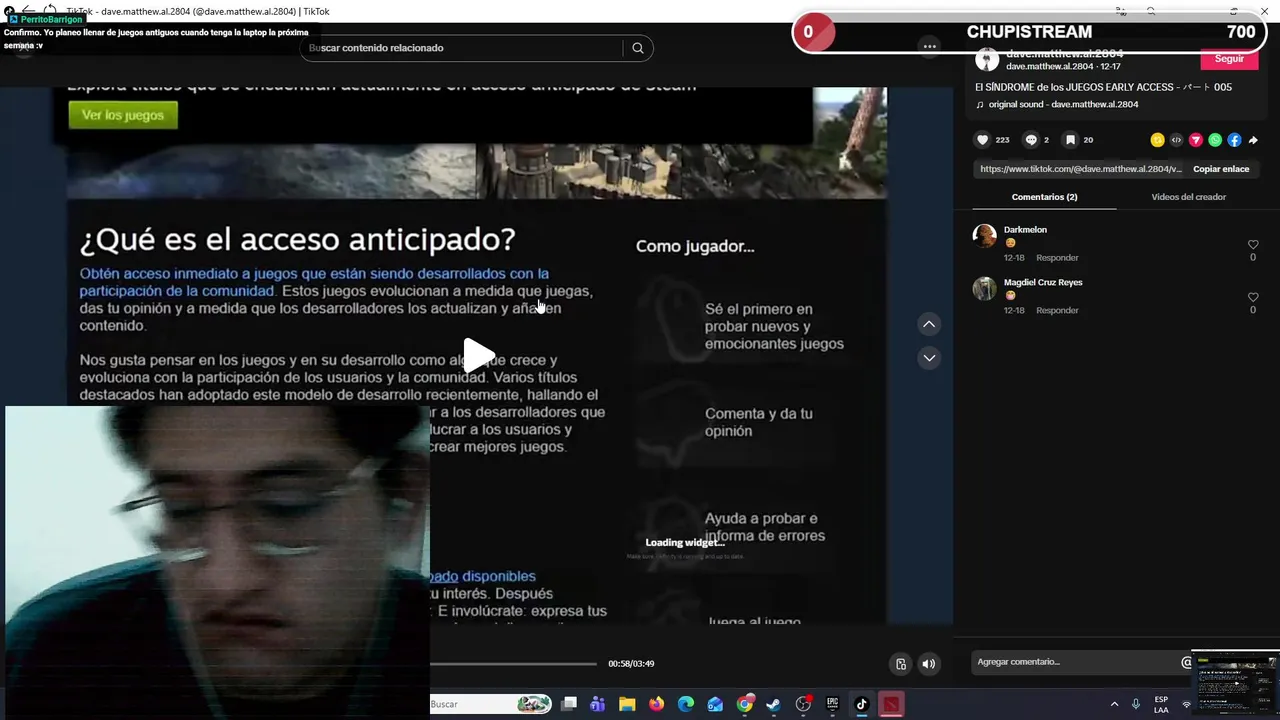Image resolution: width=1280 pixels, height=720 pixels.
Task: Switch to the Comentarios (2) tab
Action: [1044, 197]
